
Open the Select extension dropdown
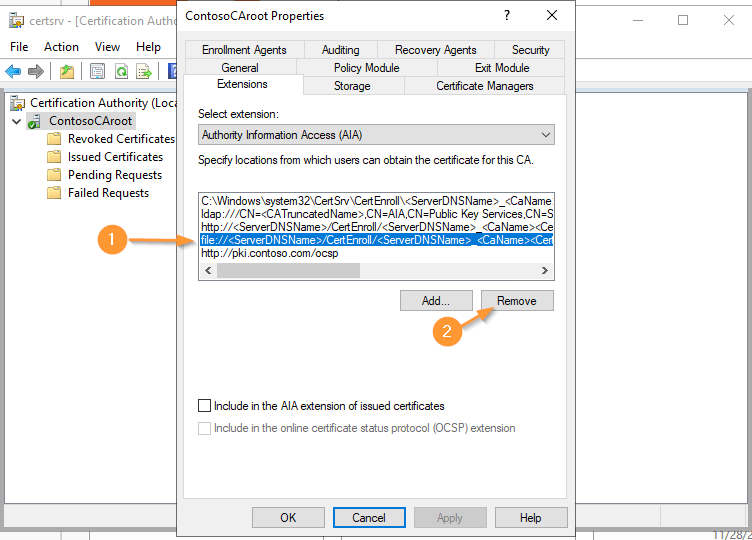(x=376, y=135)
